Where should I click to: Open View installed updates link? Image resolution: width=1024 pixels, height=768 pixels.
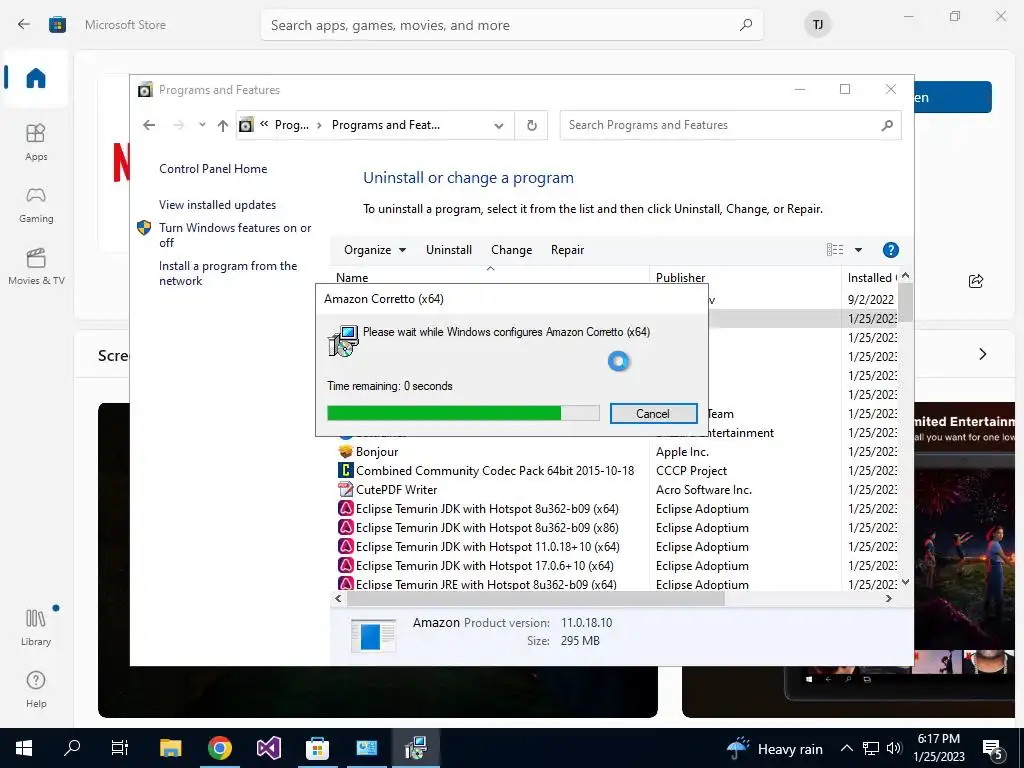(217, 204)
